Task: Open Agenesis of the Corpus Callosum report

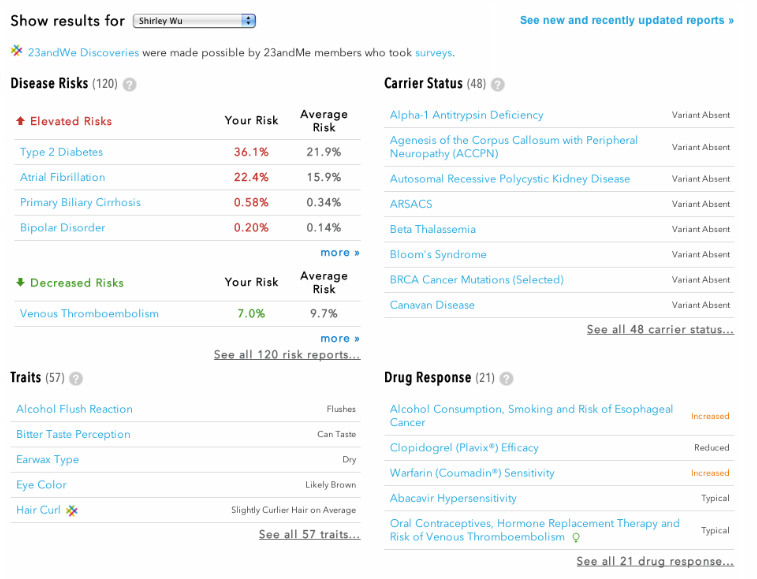Action: (514, 147)
